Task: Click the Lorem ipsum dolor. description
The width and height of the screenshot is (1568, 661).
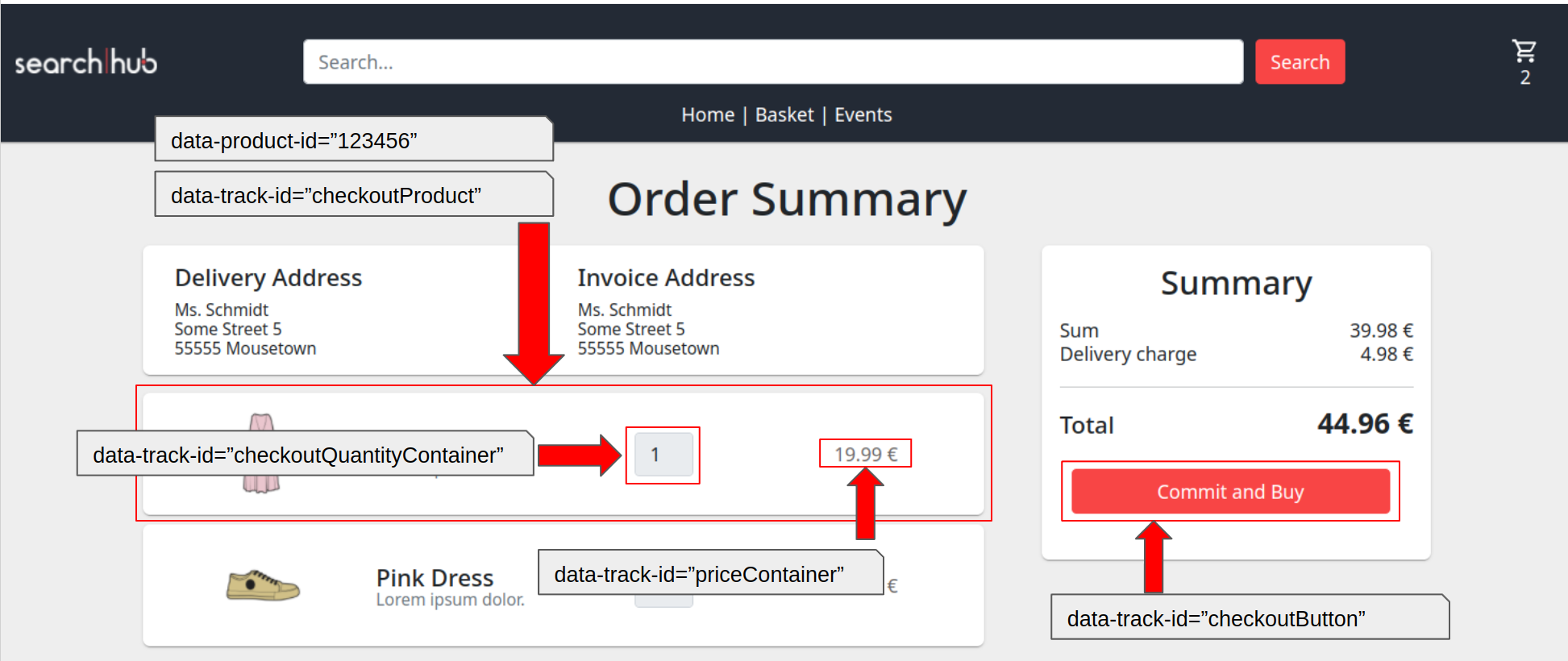Action: pyautogui.click(x=450, y=600)
